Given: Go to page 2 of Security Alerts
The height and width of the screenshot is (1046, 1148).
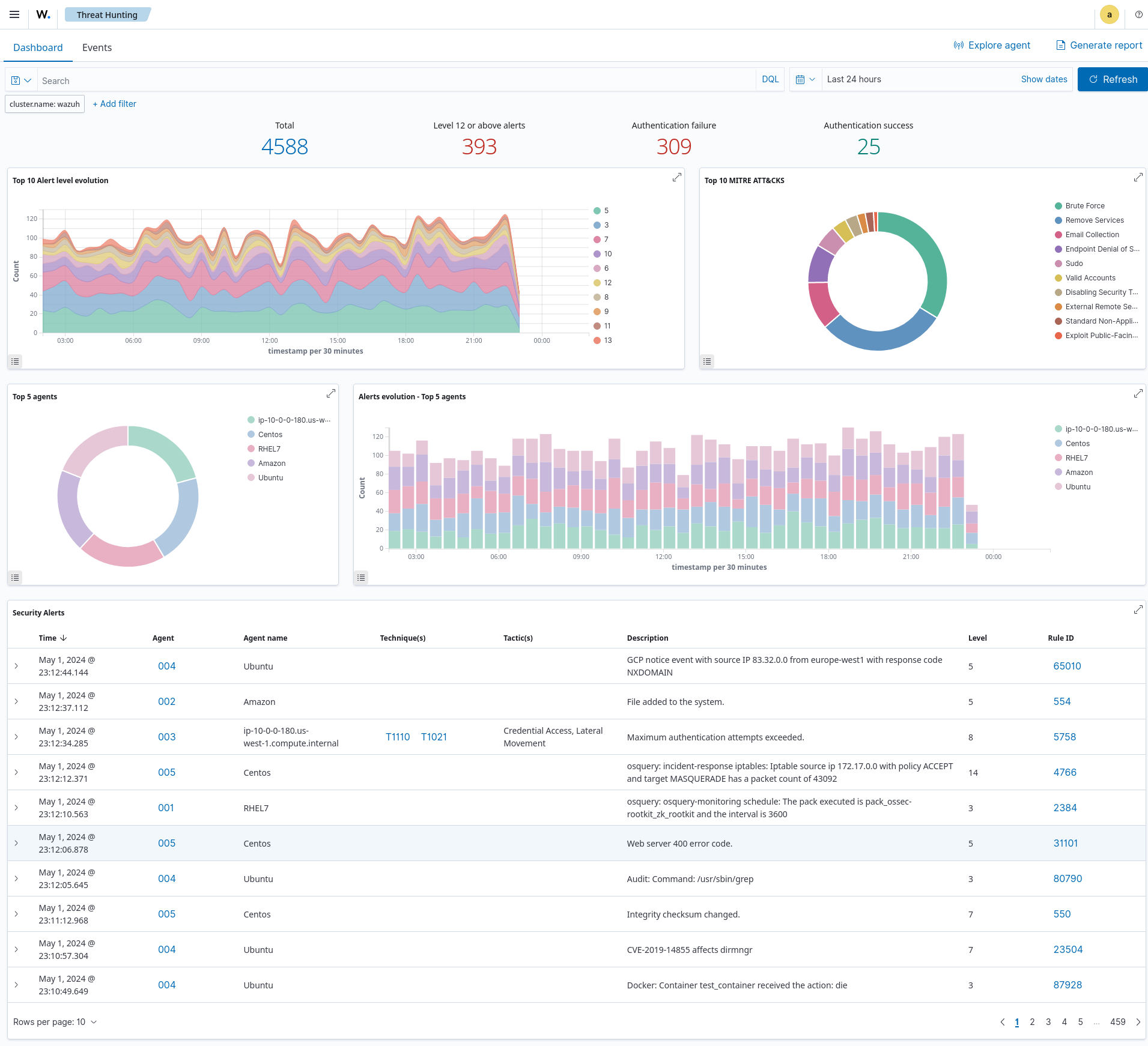Looking at the screenshot, I should [x=1032, y=1021].
